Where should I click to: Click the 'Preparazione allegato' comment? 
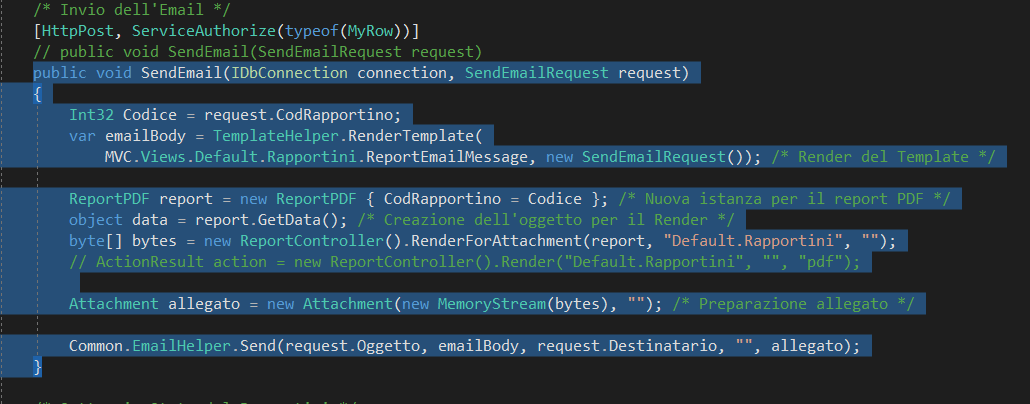[794, 303]
